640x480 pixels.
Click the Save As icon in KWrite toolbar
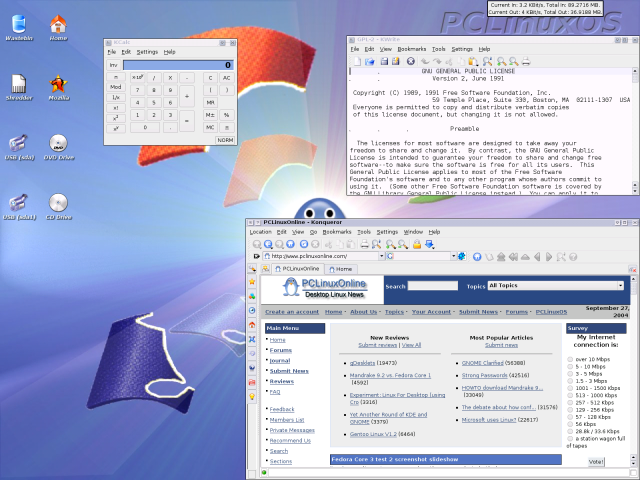(396, 61)
